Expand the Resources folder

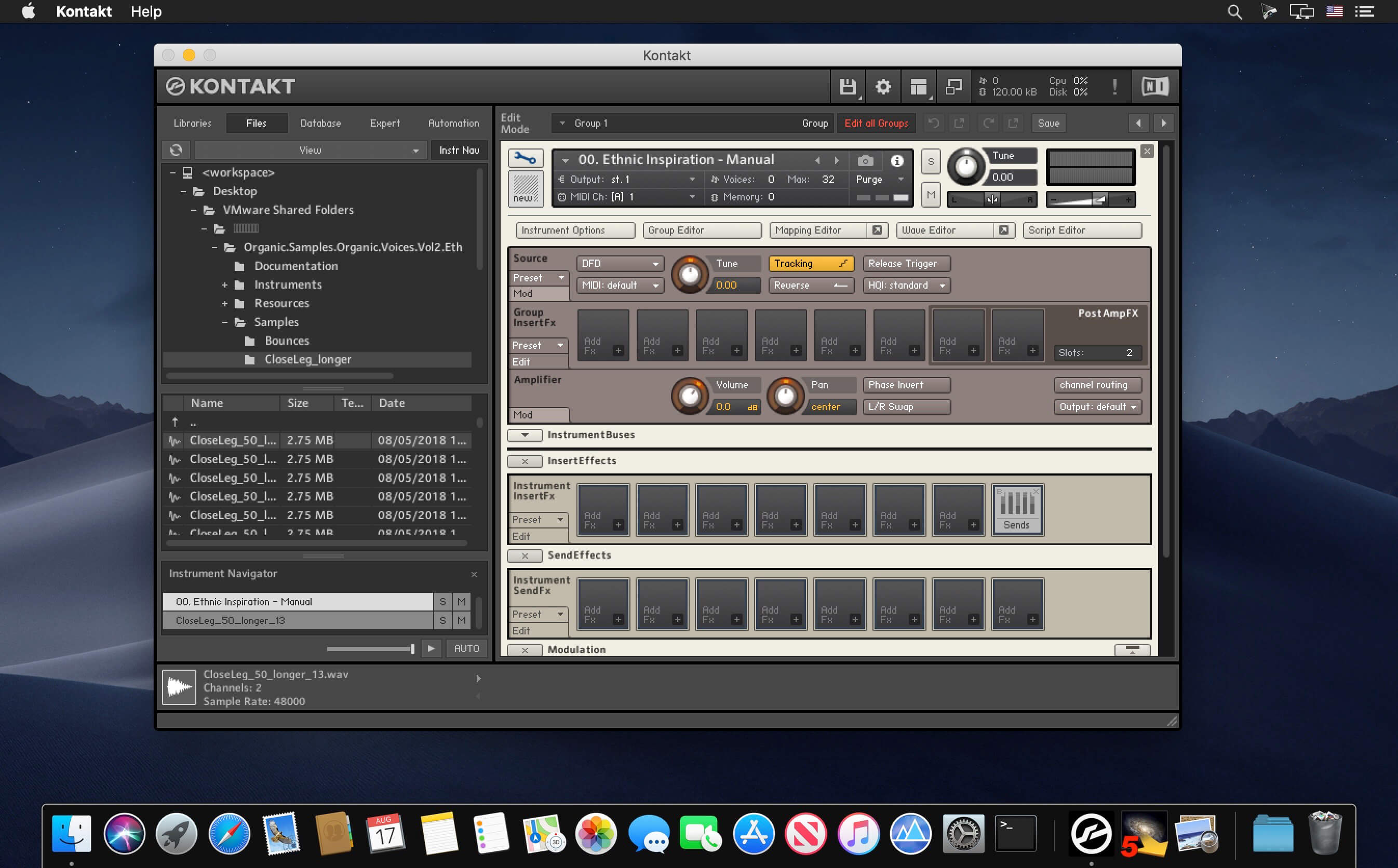224,304
